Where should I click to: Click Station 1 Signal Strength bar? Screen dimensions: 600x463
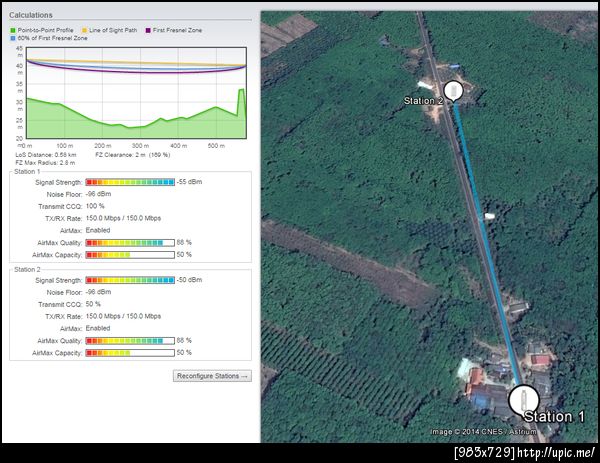(130, 182)
